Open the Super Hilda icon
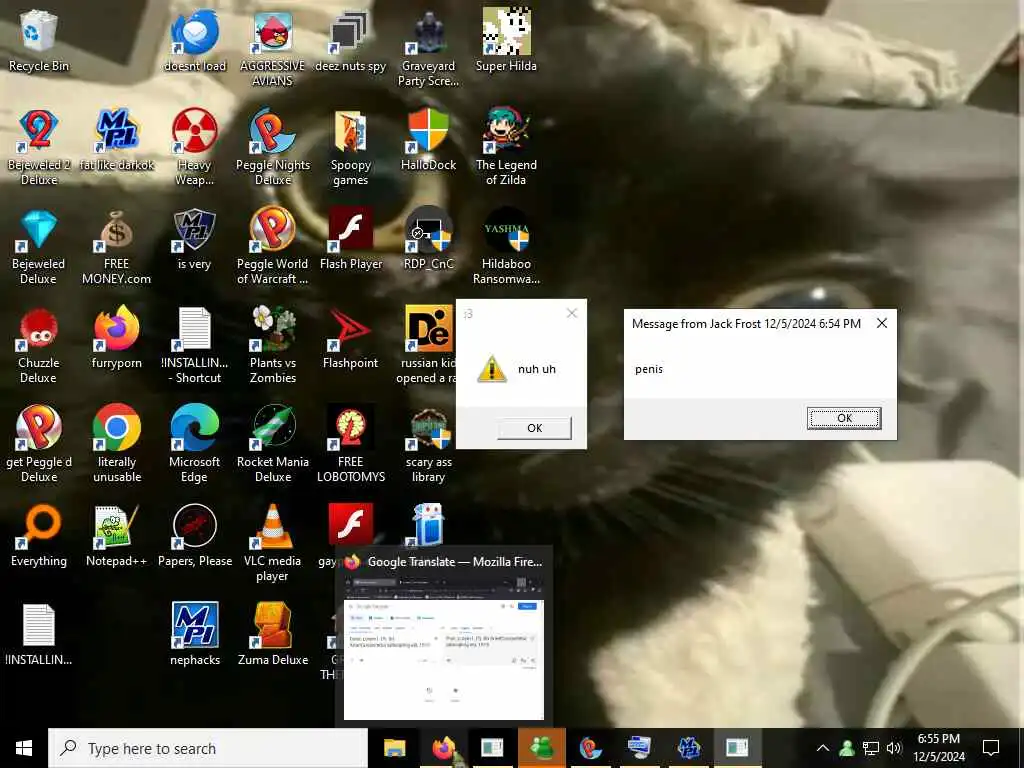Image resolution: width=1024 pixels, height=768 pixels. [x=506, y=40]
